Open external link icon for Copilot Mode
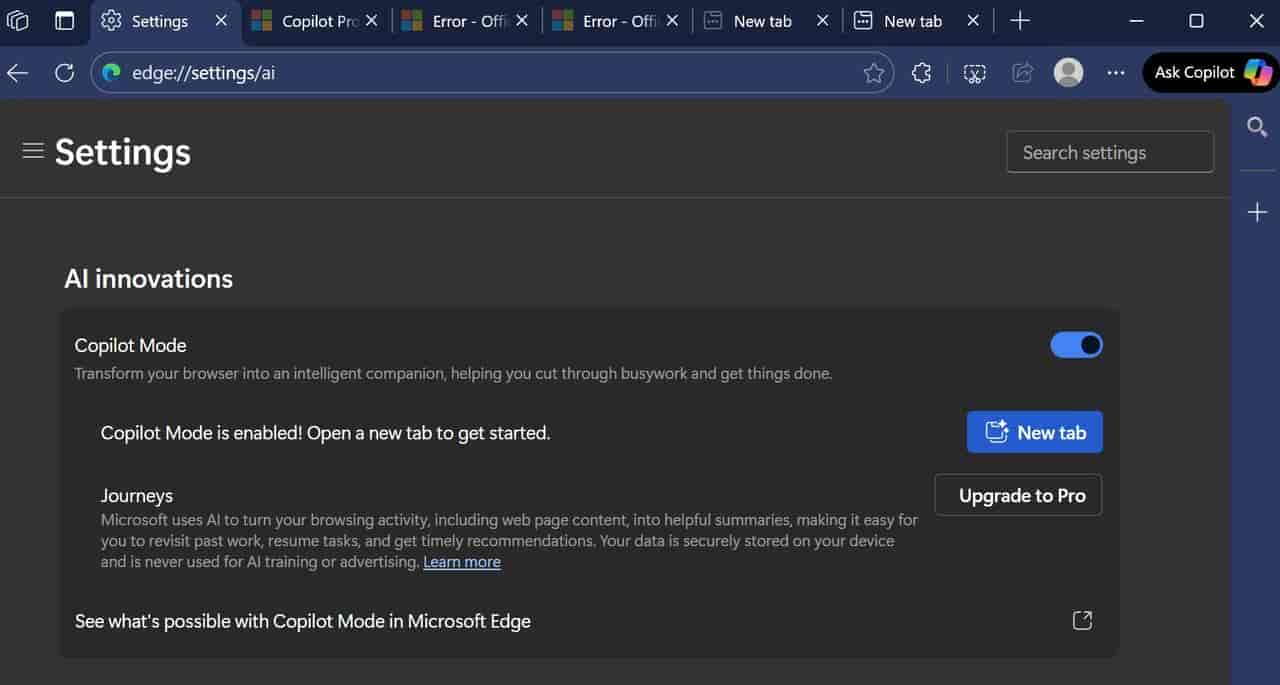This screenshot has height=685, width=1280. [x=1082, y=621]
